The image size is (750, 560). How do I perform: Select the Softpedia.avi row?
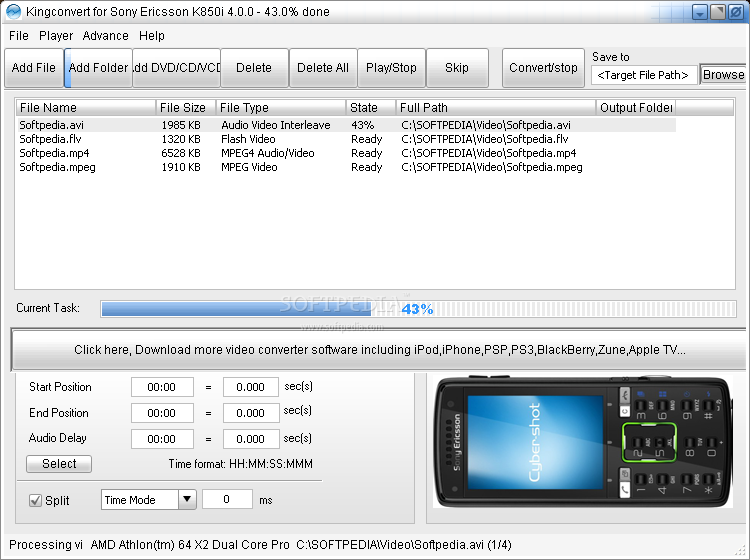(x=346, y=125)
